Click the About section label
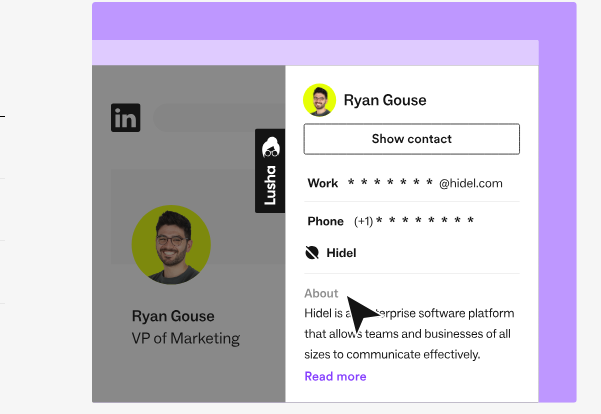This screenshot has height=414, width=601. point(321,293)
